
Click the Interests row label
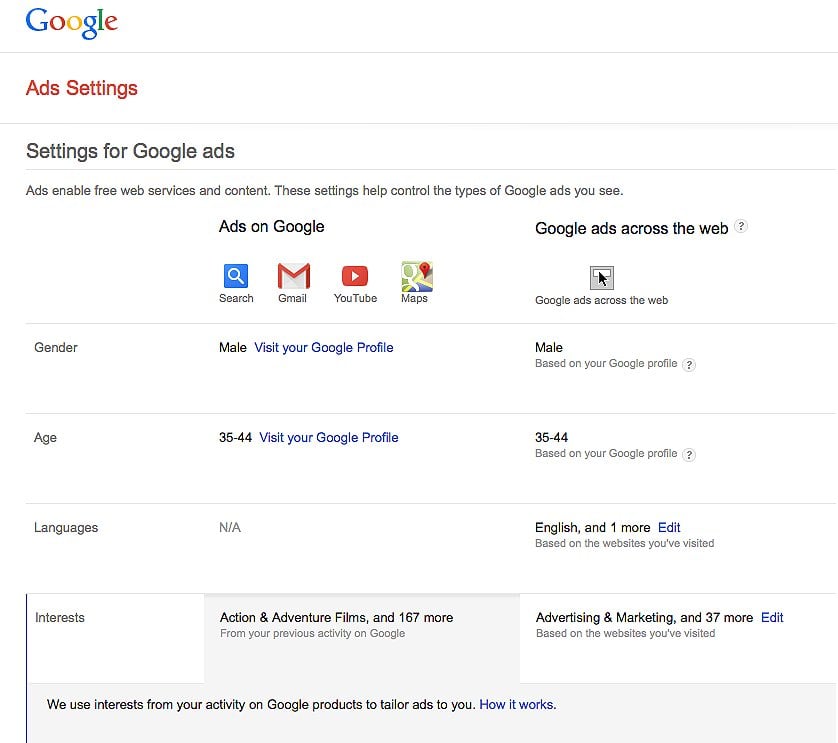pos(60,617)
